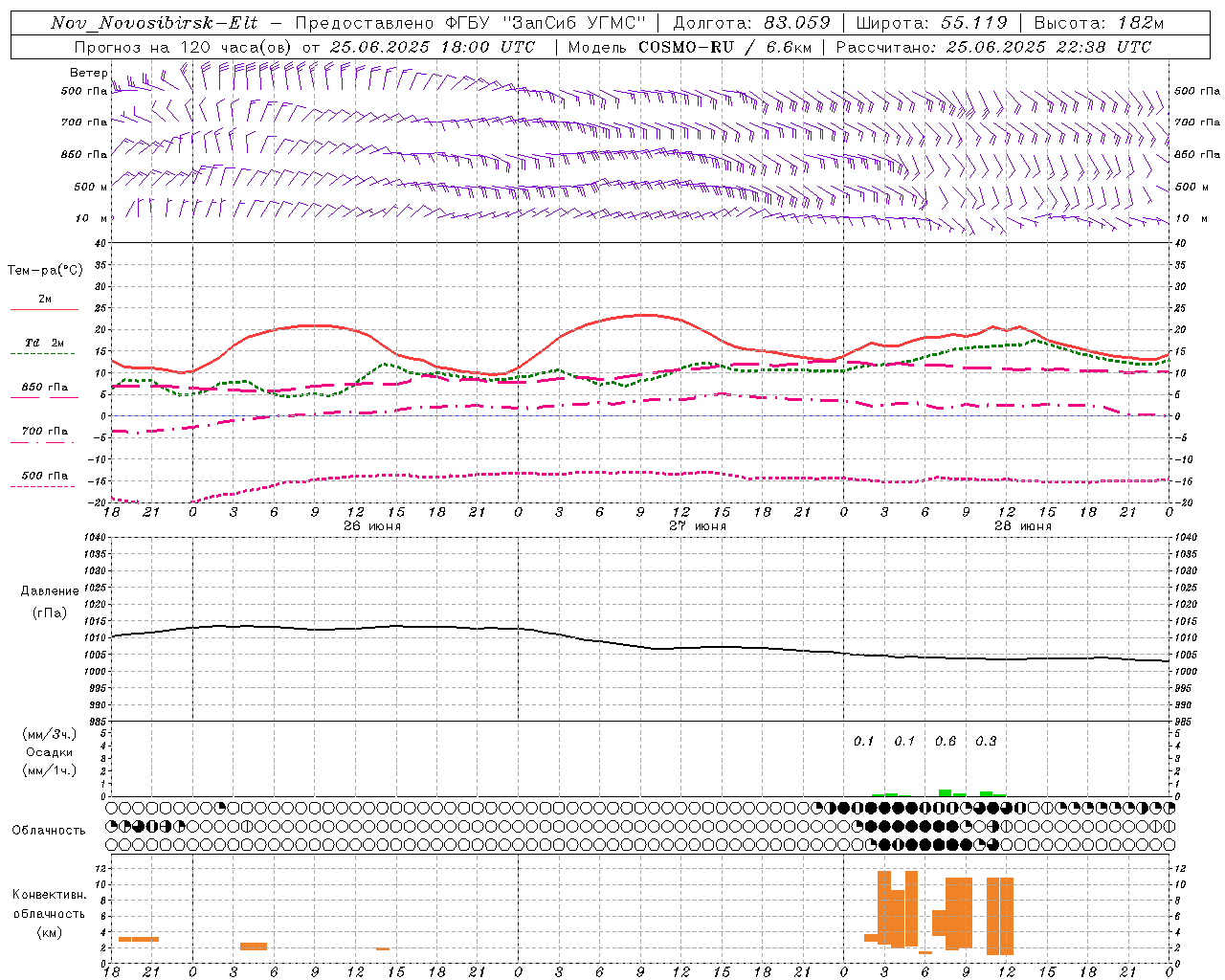Viewport: 1225px width, 980px height.
Task: Click the (км) unit label of convective panel
Action: [50, 932]
